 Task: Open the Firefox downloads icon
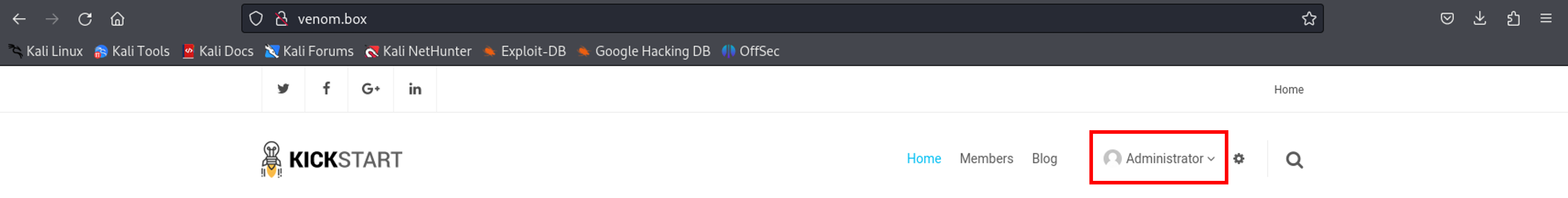pos(1480,19)
